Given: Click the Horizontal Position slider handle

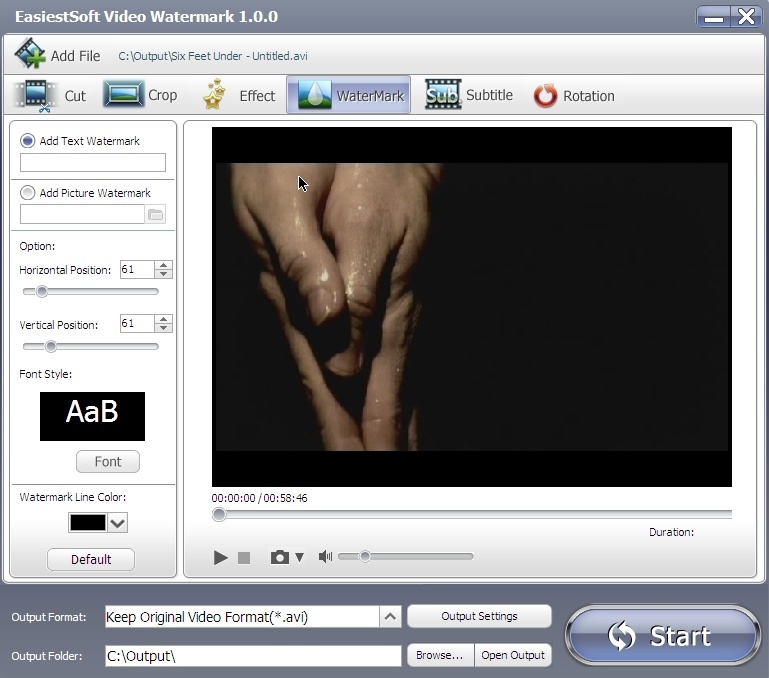Looking at the screenshot, I should click(x=42, y=291).
